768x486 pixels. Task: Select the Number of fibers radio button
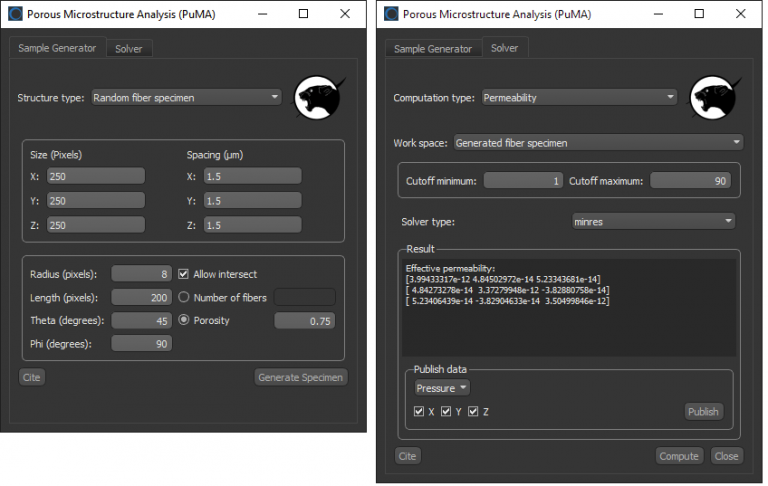[184, 297]
